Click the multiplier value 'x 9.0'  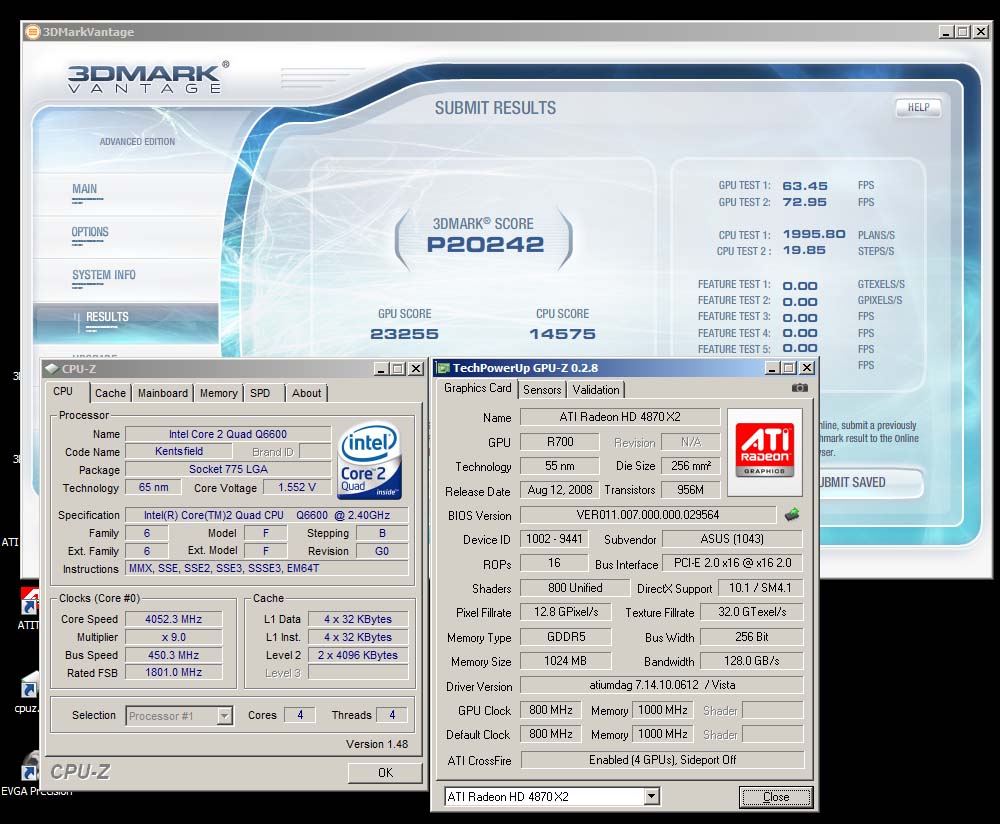click(173, 637)
